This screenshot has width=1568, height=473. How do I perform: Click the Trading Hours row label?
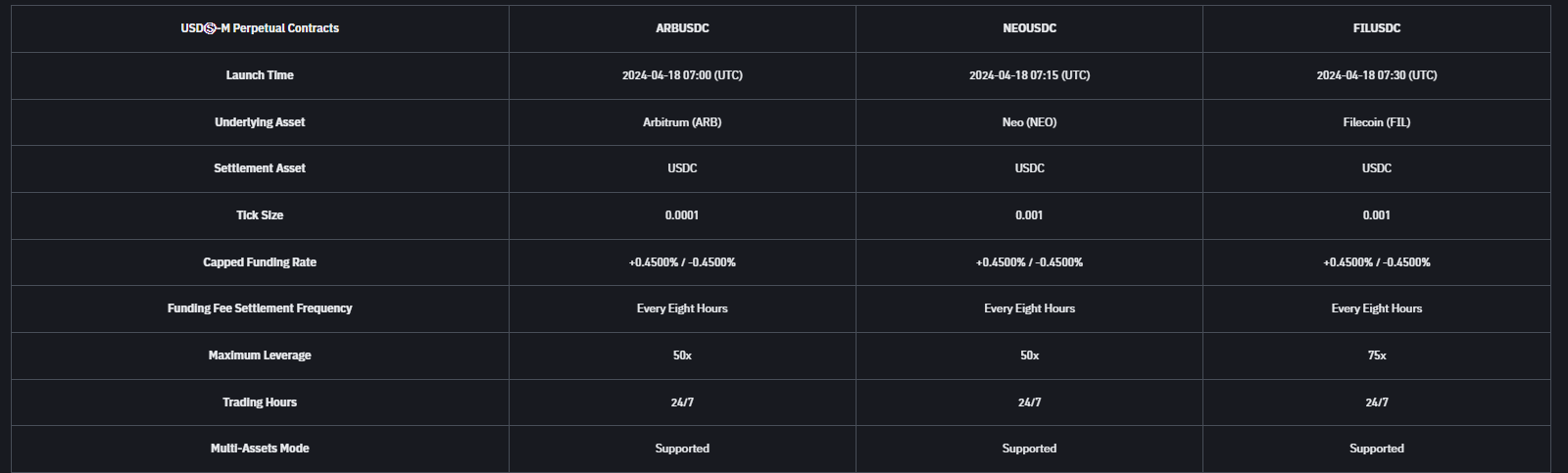[x=260, y=402]
